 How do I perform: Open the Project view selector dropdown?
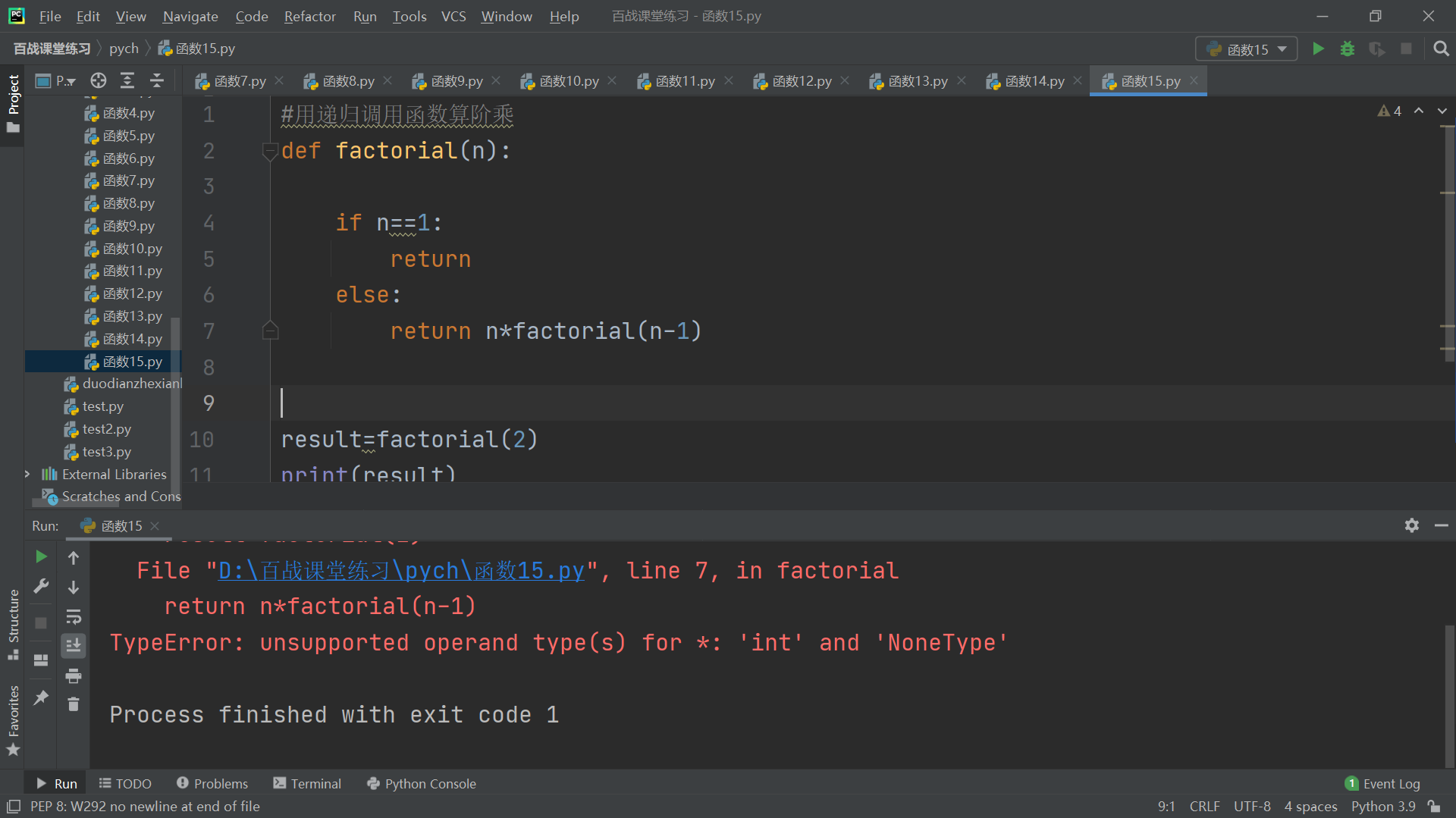click(x=56, y=80)
